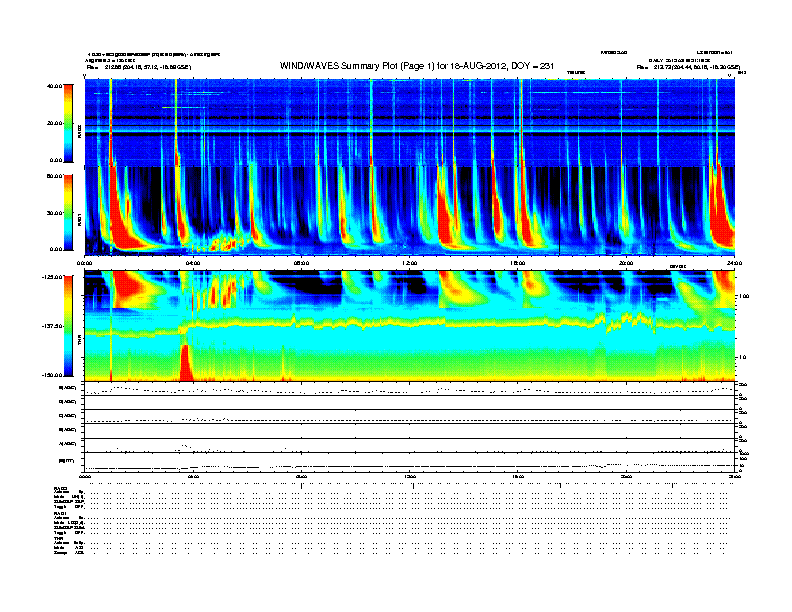
Task: Select the 20.00 label on RAD2 color scale
Action: [x=54, y=123]
